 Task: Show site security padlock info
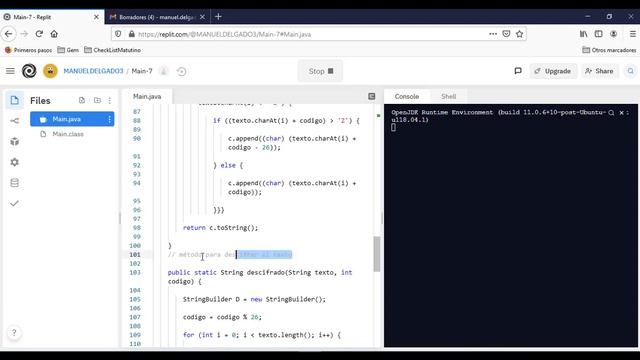(131, 34)
